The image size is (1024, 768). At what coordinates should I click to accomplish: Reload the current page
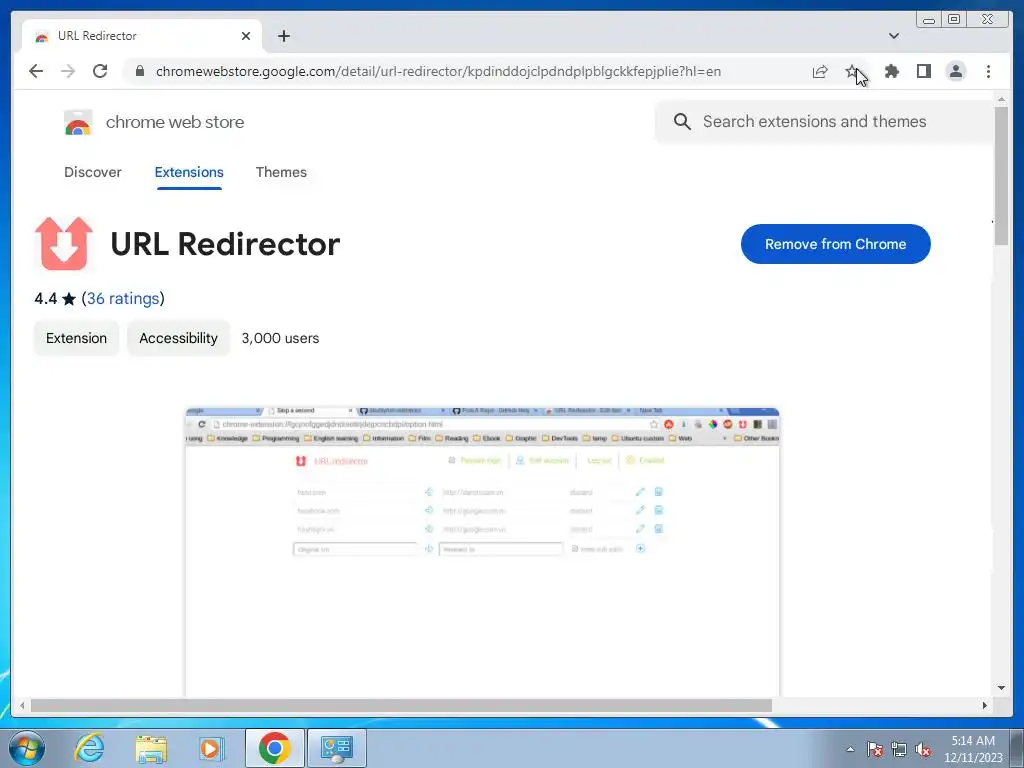pos(100,71)
